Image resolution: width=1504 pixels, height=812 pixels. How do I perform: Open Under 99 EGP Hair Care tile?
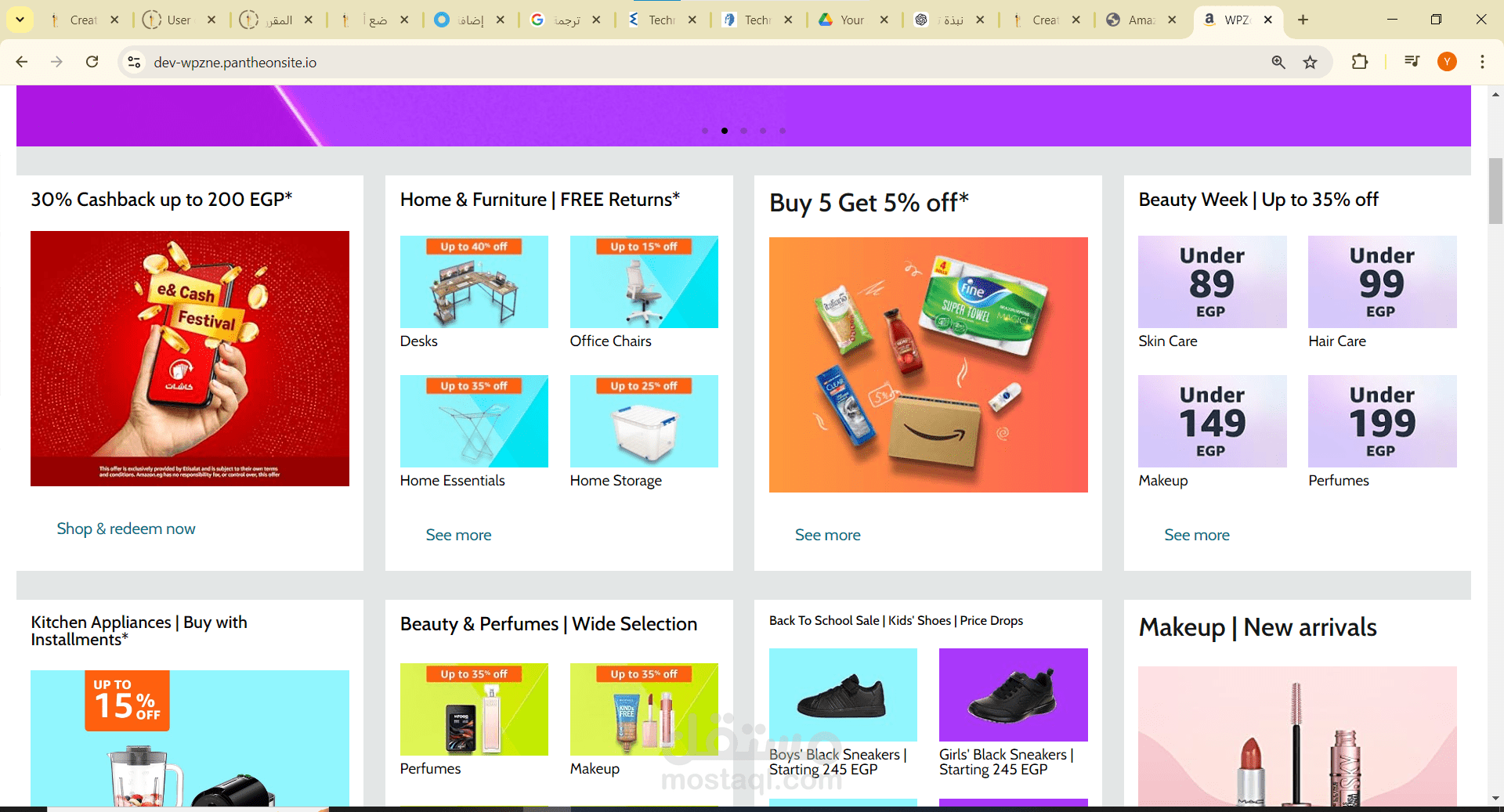coord(1383,282)
